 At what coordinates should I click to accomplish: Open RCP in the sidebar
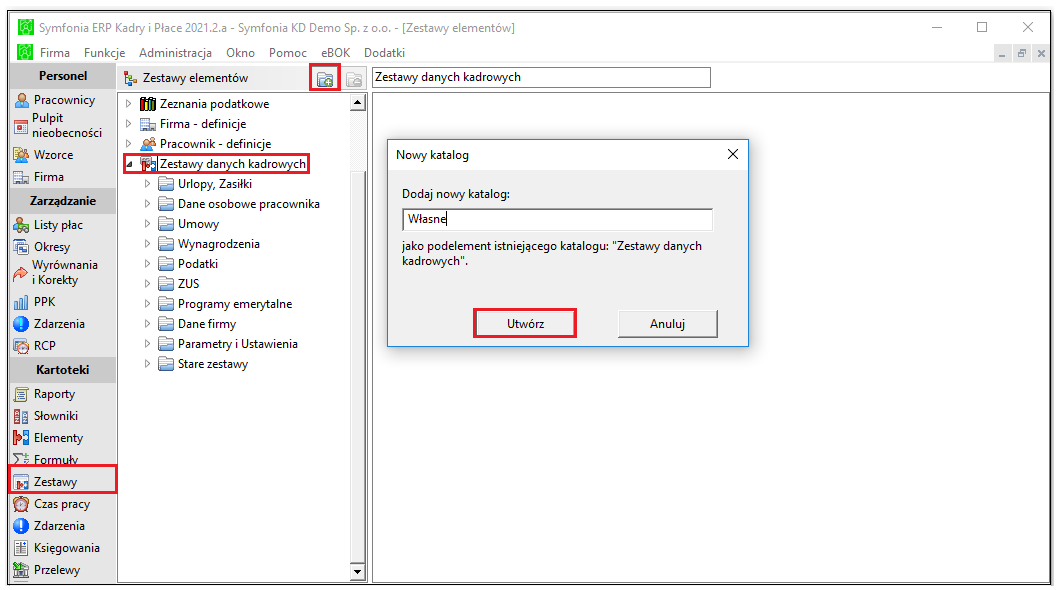click(x=35, y=345)
